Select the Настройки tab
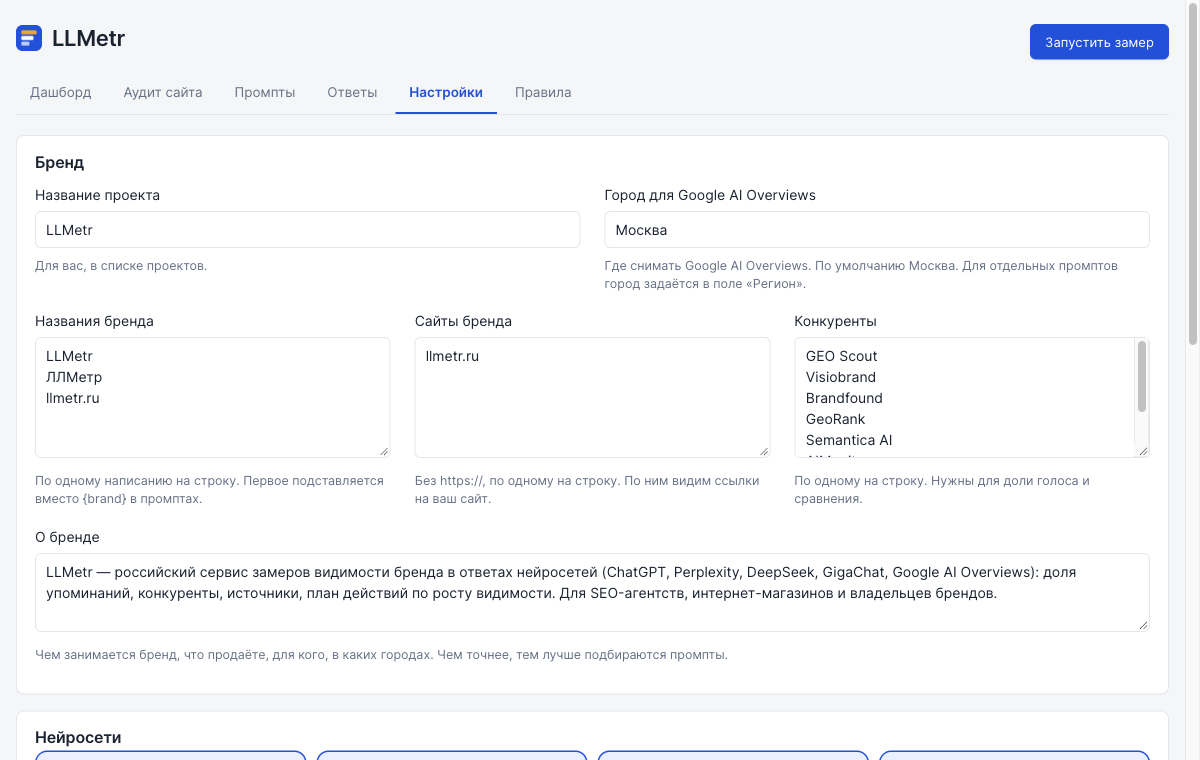This screenshot has height=760, width=1200. click(446, 92)
